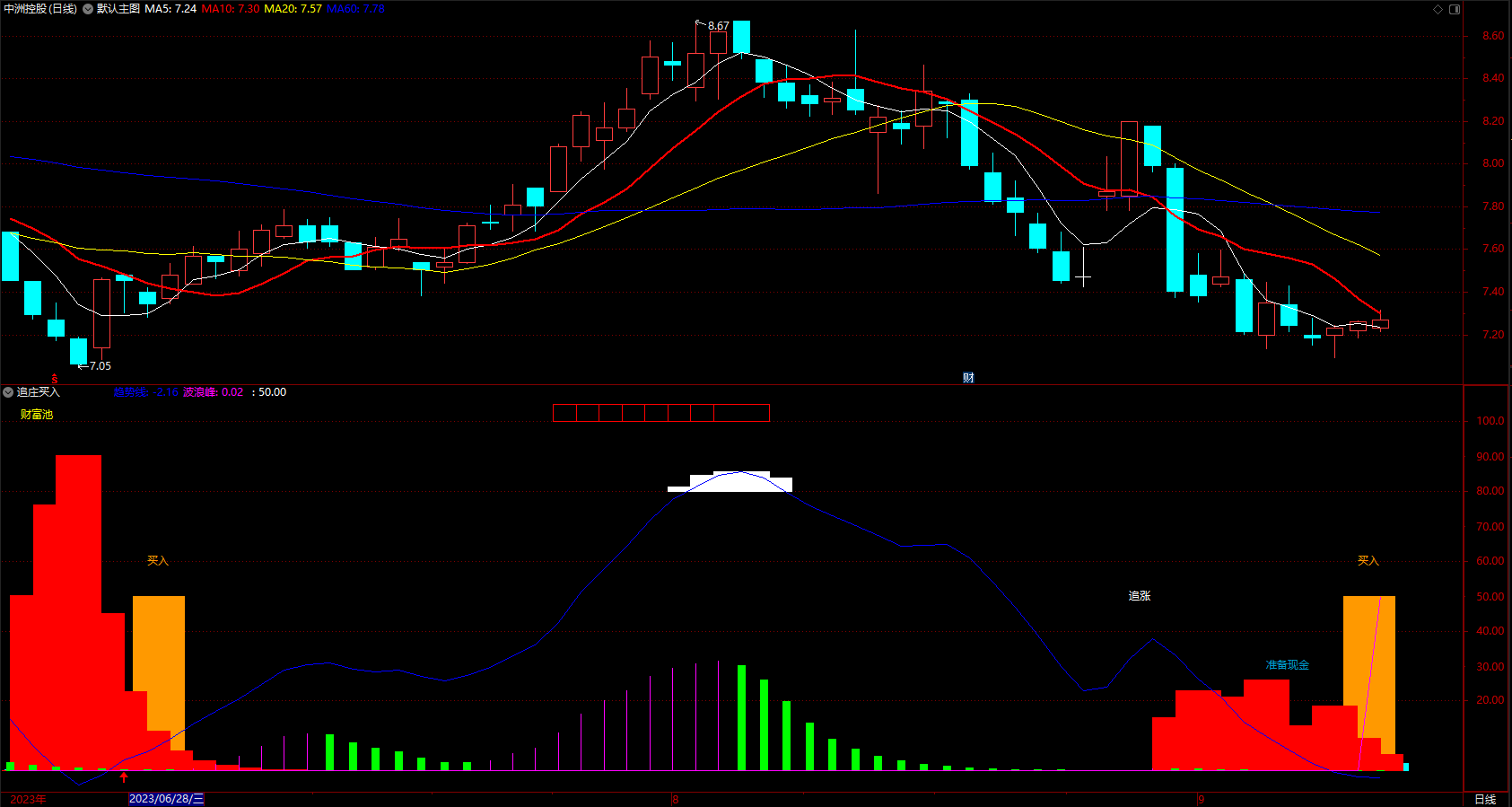Screen dimensions: 1512x807
Task: Click the 2023/06/28/三 date label
Action: 167,799
